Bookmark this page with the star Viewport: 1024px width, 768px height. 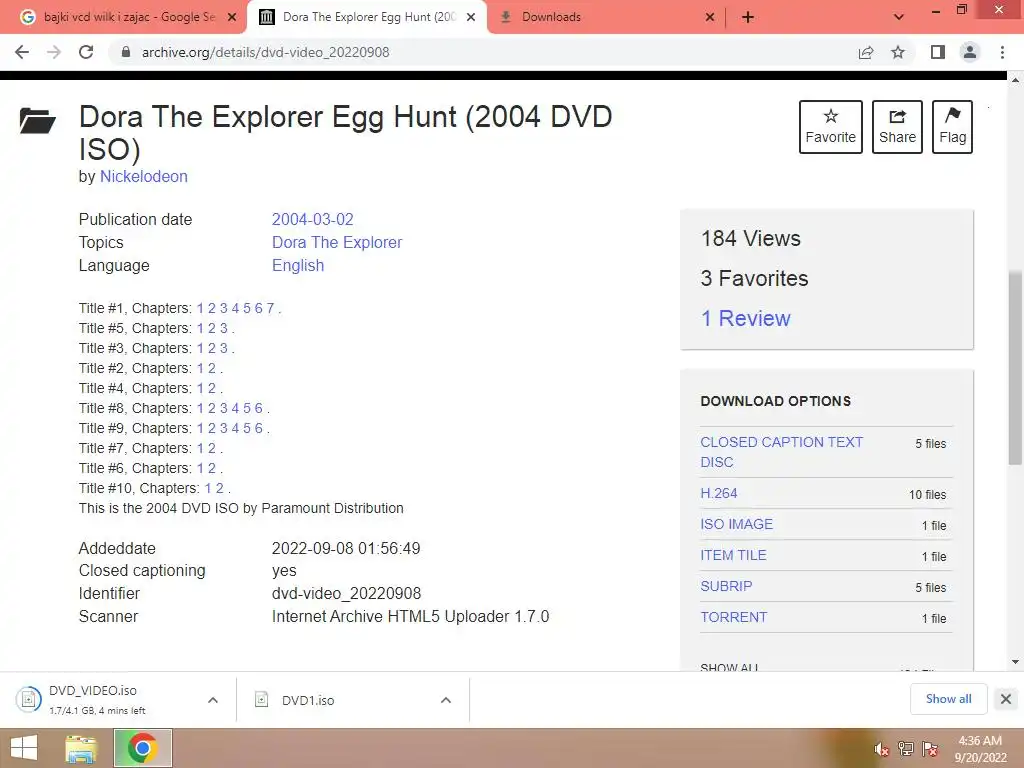(899, 52)
